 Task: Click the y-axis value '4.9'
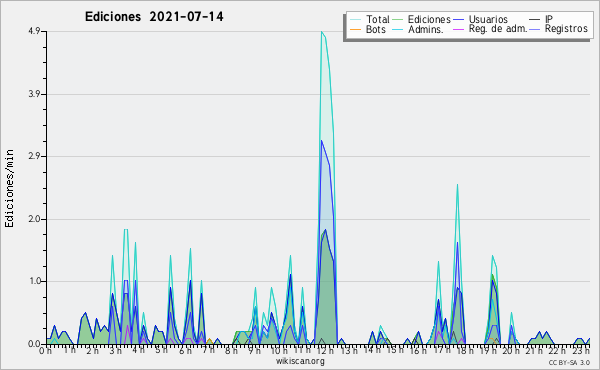click(x=34, y=31)
